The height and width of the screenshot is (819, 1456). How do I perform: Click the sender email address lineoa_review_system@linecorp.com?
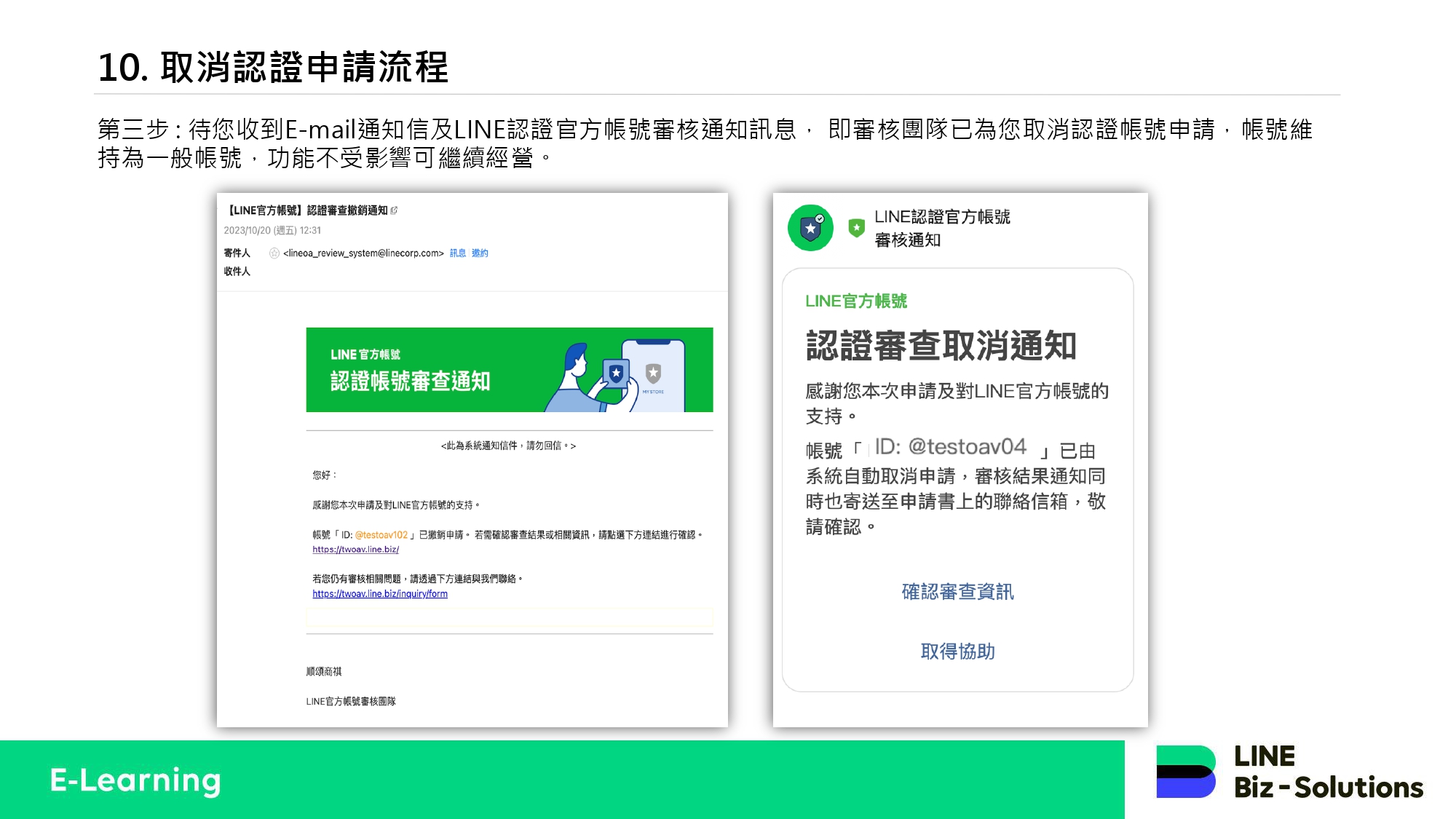click(x=363, y=253)
